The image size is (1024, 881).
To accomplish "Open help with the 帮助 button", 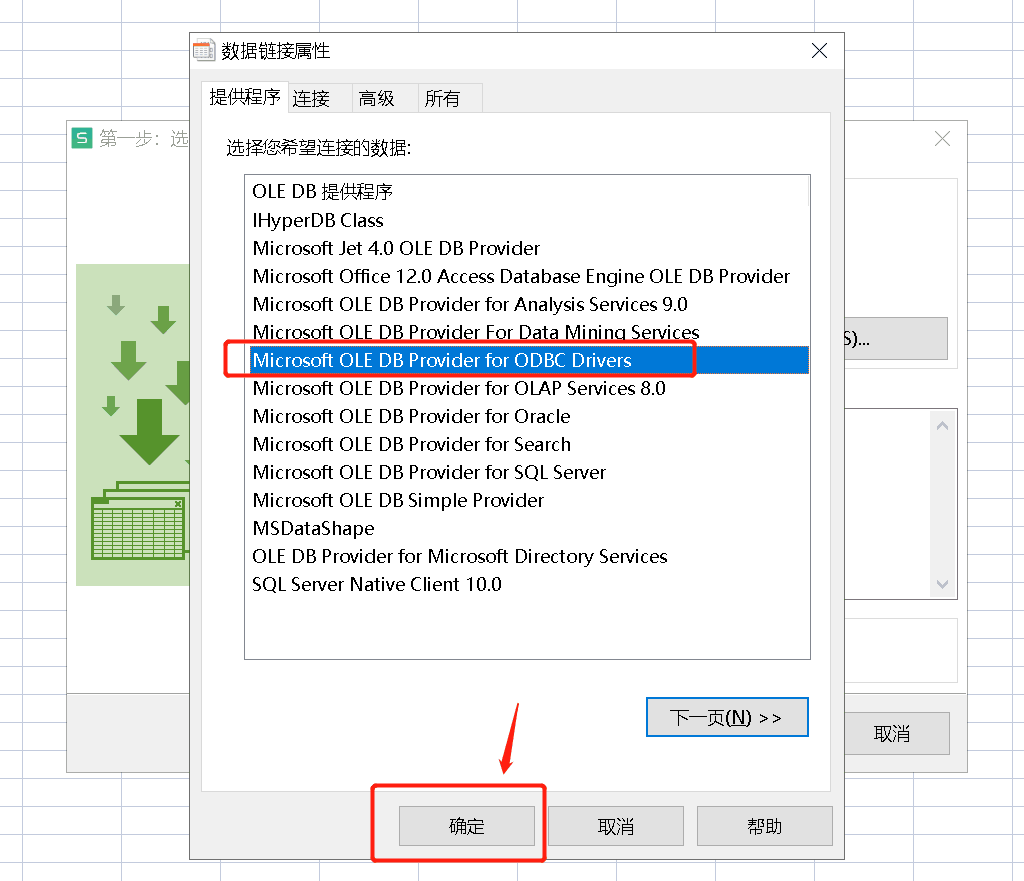I will click(765, 826).
